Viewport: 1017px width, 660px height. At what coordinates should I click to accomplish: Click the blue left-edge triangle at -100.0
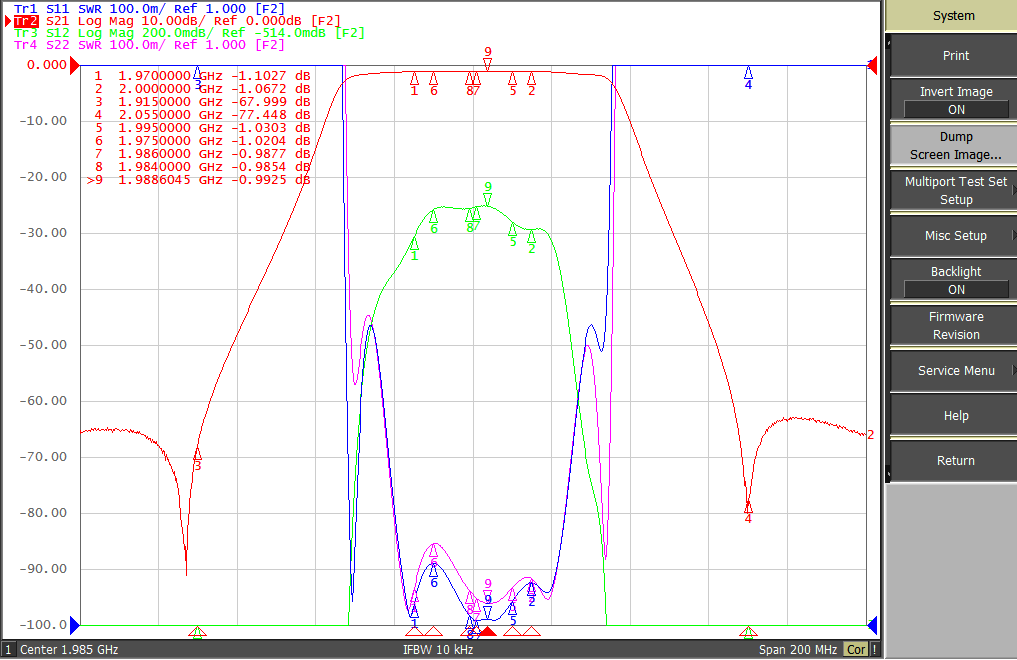click(x=75, y=625)
